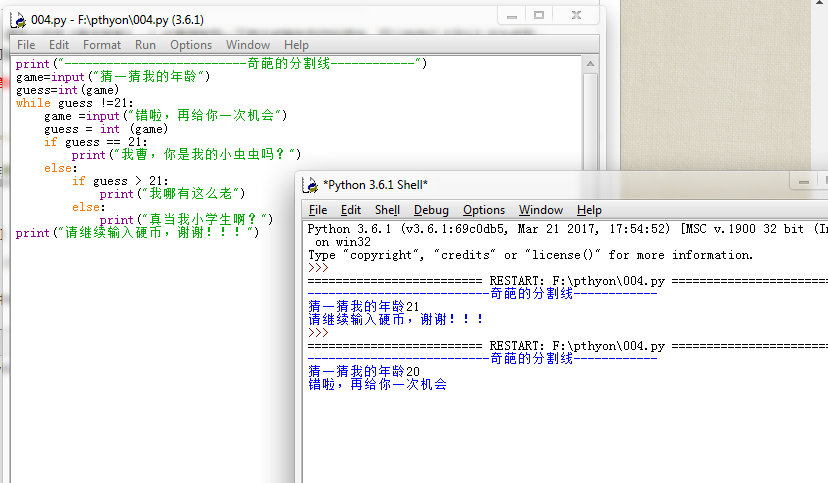828x483 pixels.
Task: Open the editor's Options menu
Action: [x=191, y=45]
